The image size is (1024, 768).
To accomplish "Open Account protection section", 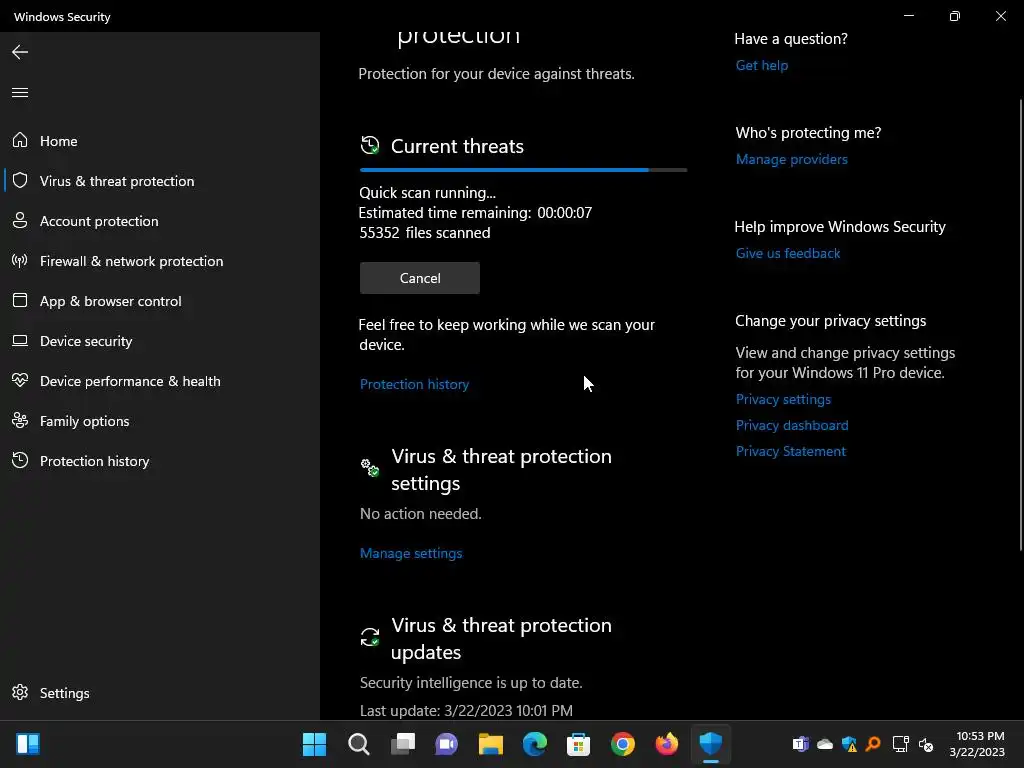I will coord(160,221).
